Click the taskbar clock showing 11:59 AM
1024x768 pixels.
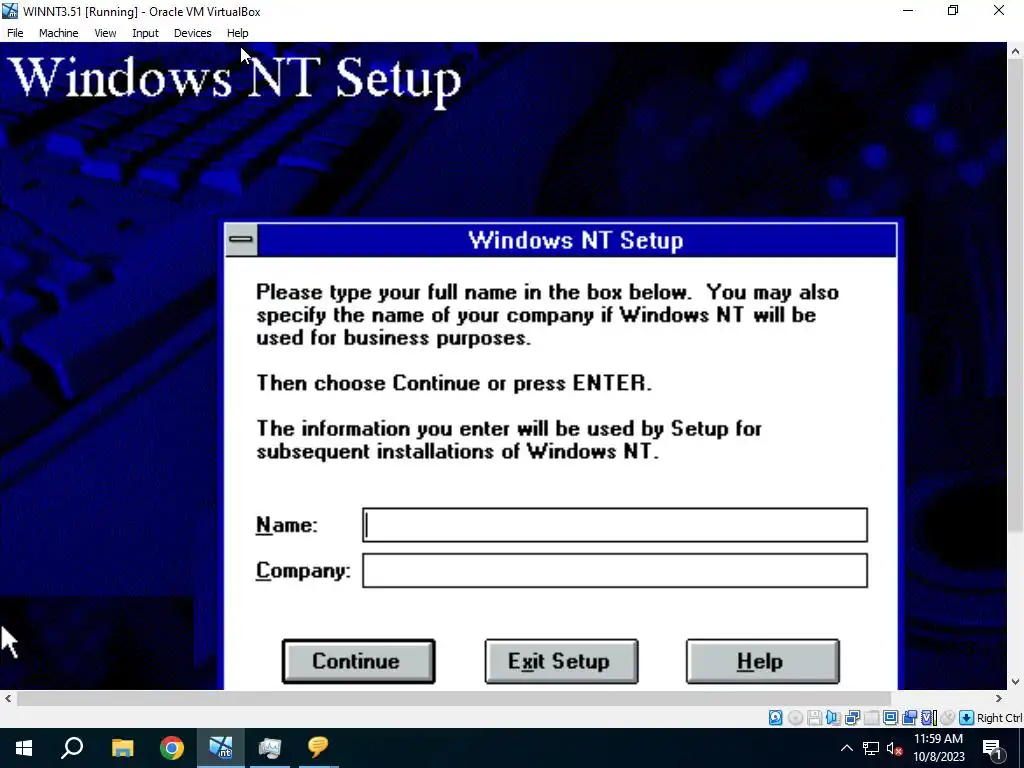click(938, 748)
